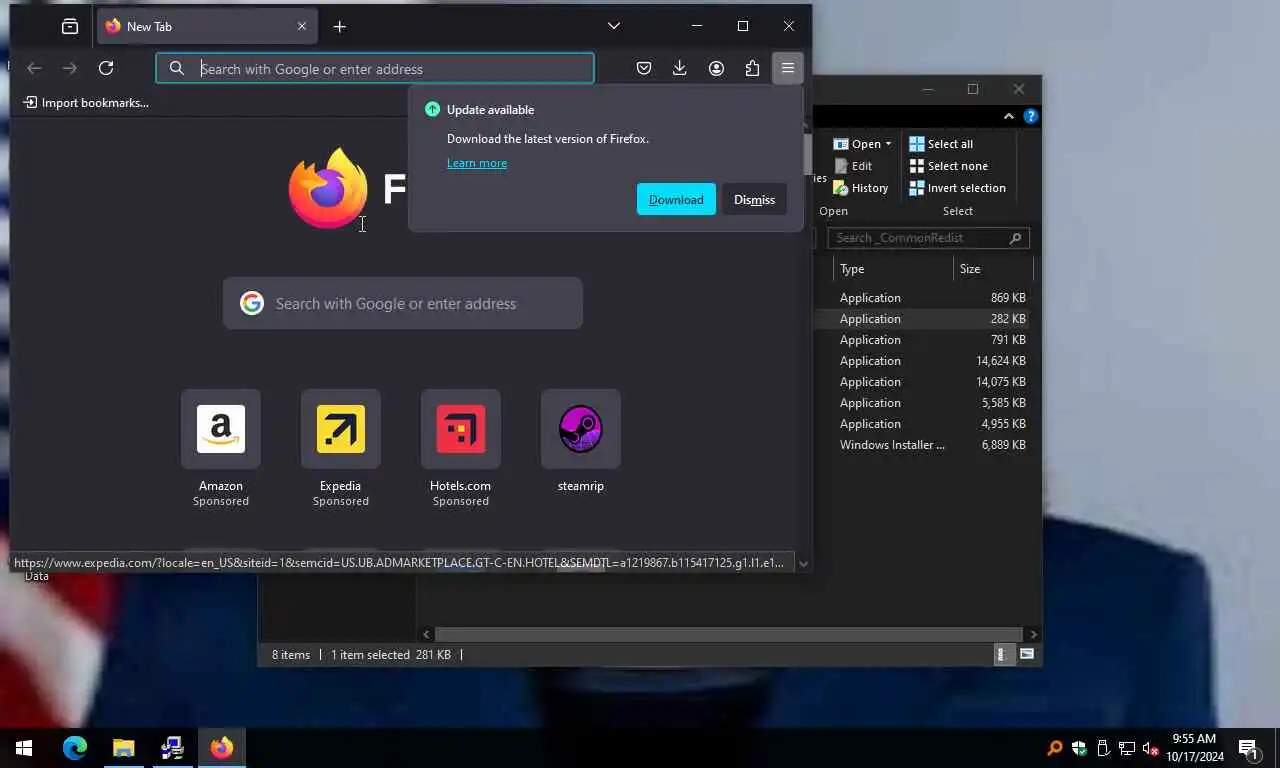
Task: Click the Firefox page scroll-down arrow
Action: (x=803, y=563)
